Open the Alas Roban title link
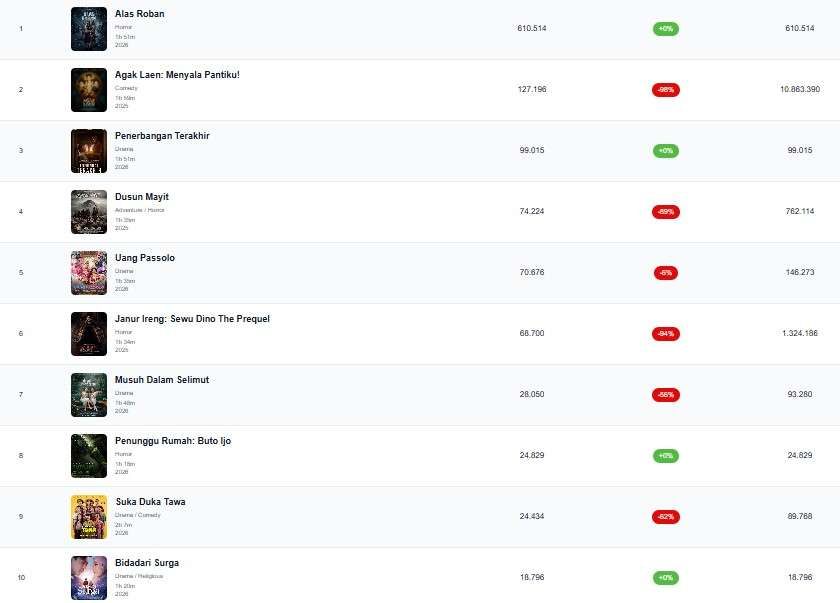Viewport: 840px width, 603px height. (x=140, y=14)
